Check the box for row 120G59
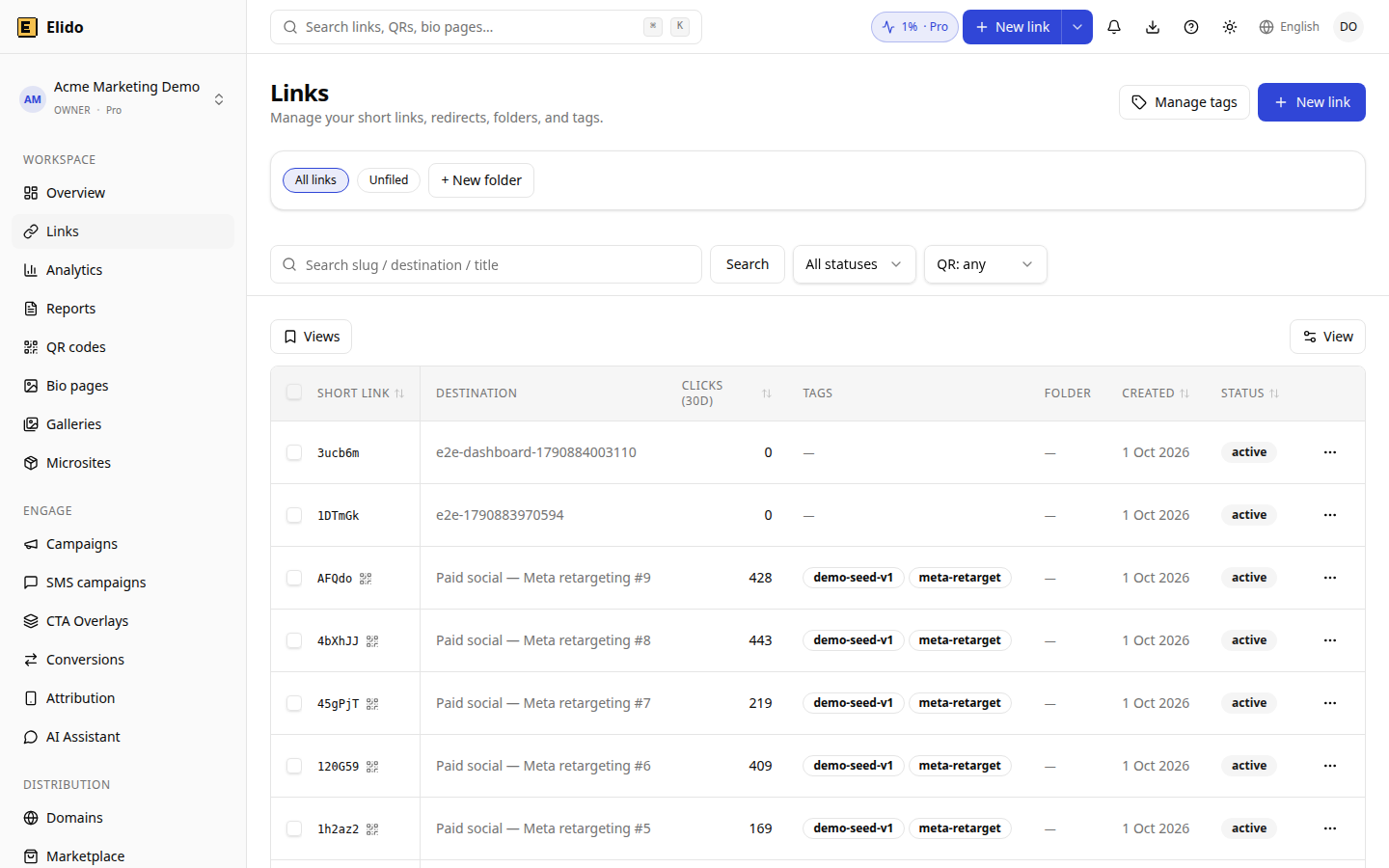This screenshot has height=868, width=1389. click(x=294, y=766)
